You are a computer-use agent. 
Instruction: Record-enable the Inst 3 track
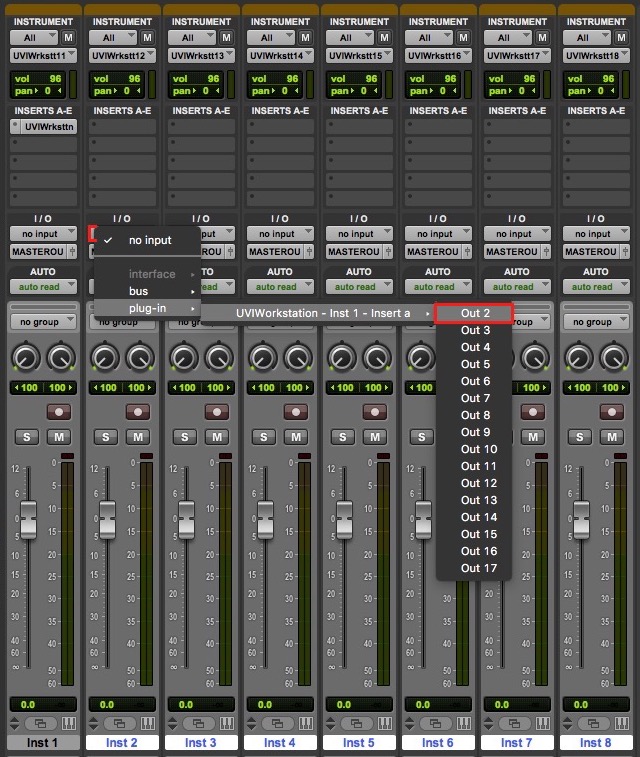click(217, 412)
